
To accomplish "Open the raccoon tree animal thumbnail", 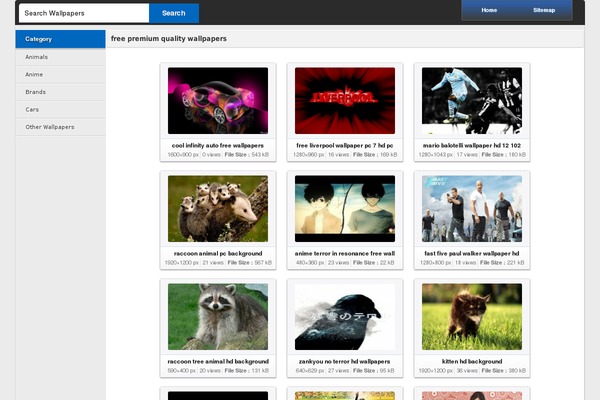I will click(218, 317).
